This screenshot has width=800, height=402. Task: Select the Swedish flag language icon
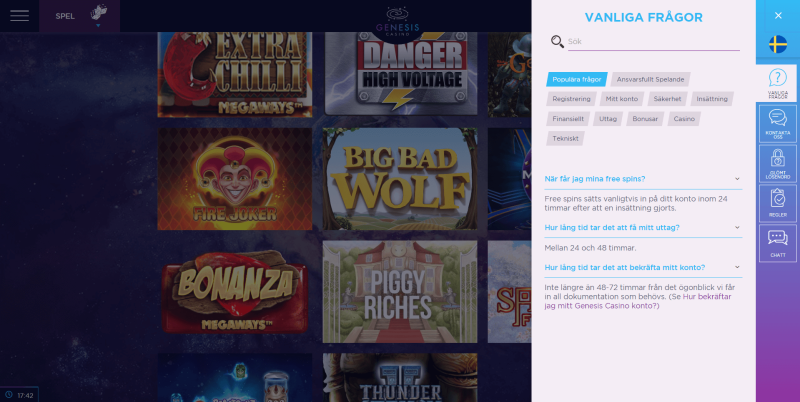coord(778,44)
